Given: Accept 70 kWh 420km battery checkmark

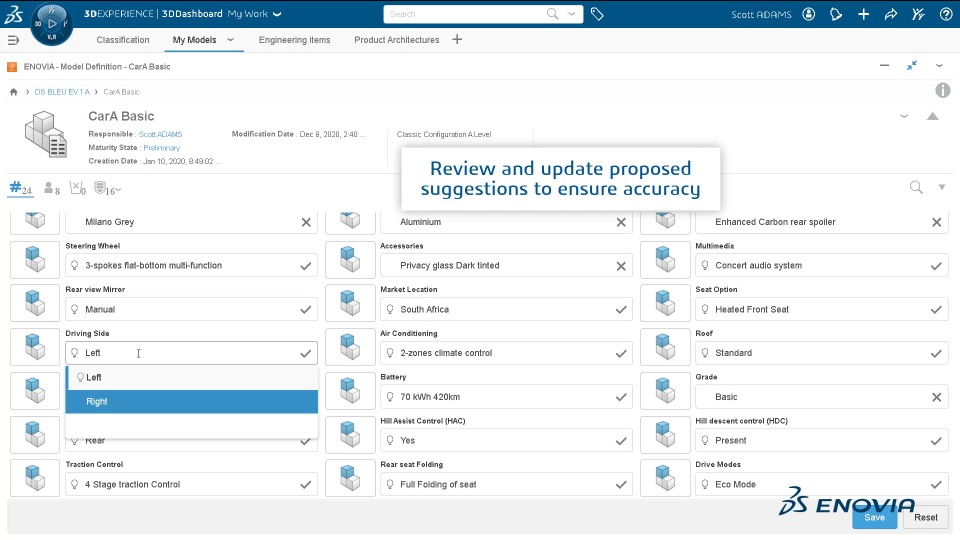Looking at the screenshot, I should 621,397.
